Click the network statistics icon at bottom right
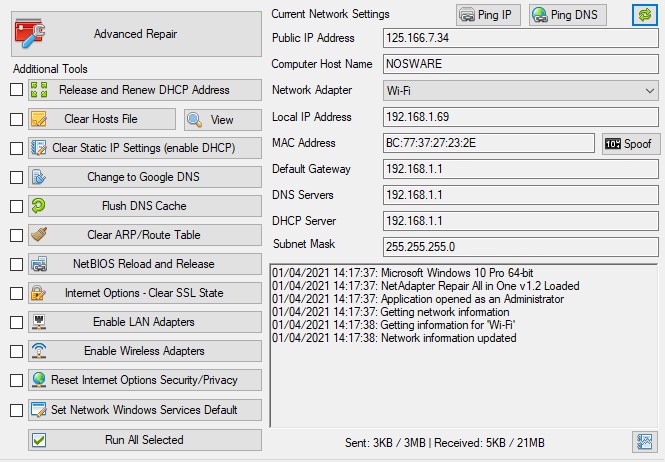 click(645, 442)
